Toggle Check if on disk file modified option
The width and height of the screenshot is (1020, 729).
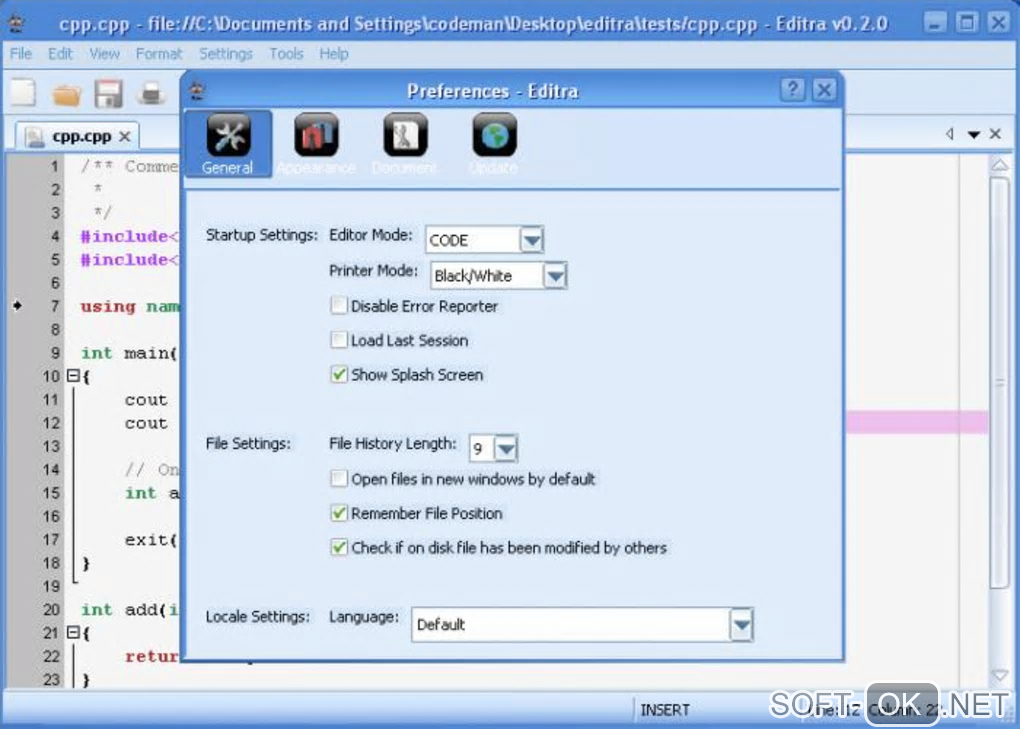coord(339,548)
